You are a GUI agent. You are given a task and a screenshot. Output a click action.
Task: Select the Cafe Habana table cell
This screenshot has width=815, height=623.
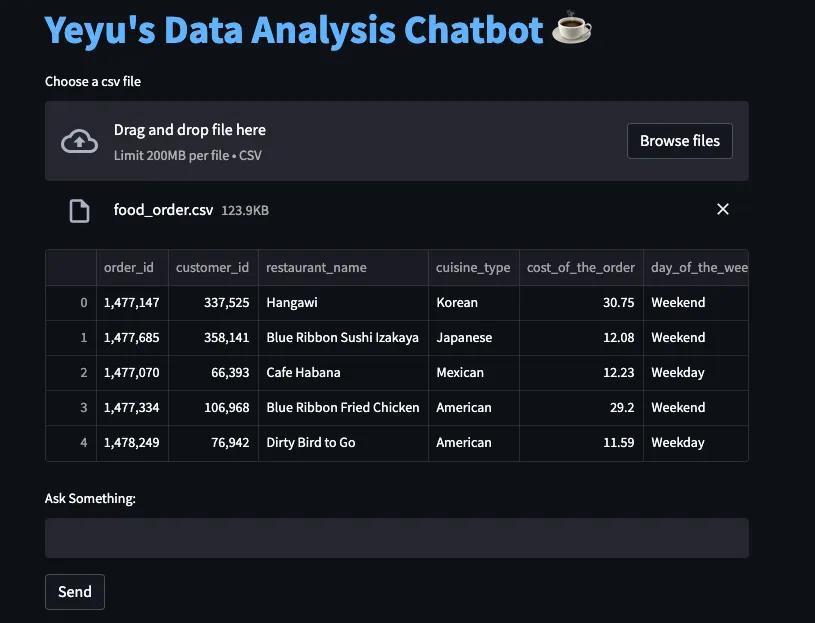[x=303, y=372]
